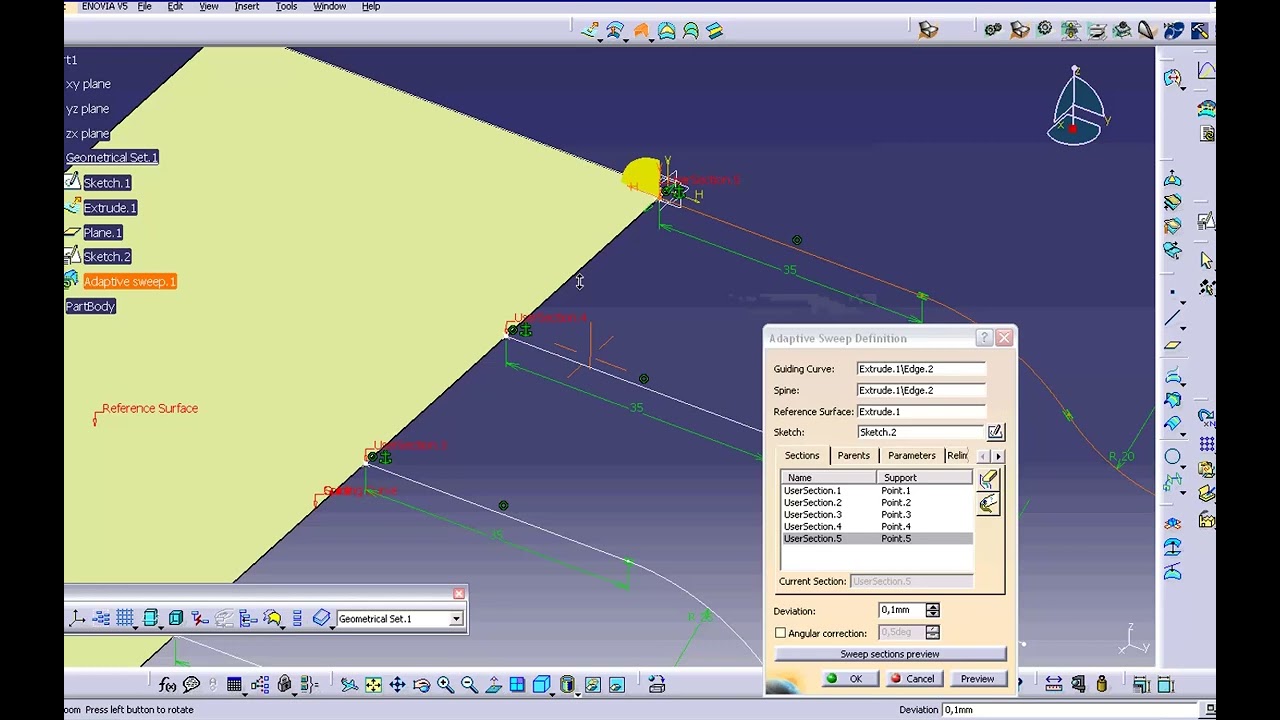Image resolution: width=1280 pixels, height=720 pixels.
Task: Open Geometrical Set.1 dropdown
Action: pyautogui.click(x=456, y=619)
